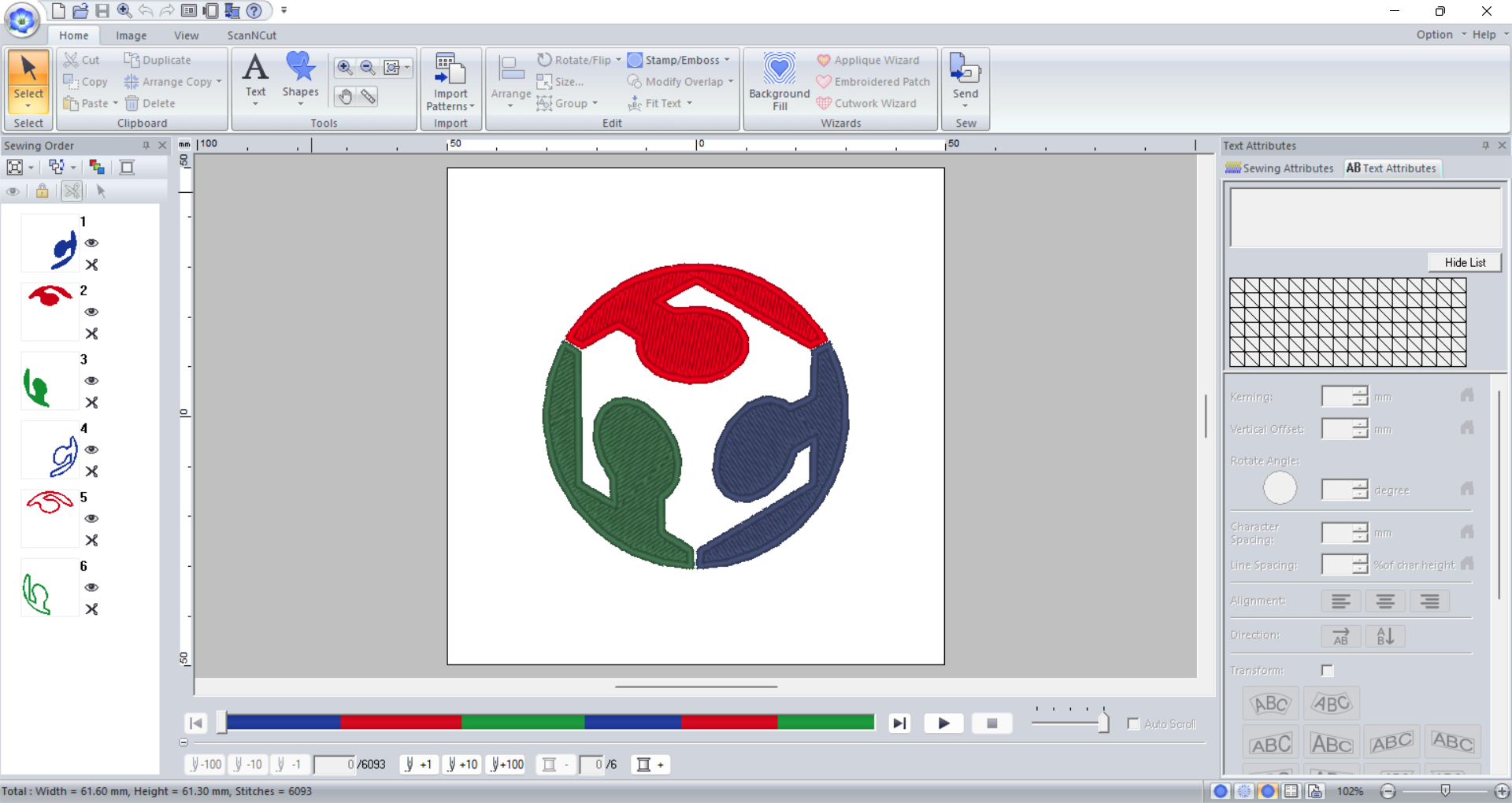Image resolution: width=1512 pixels, height=803 pixels.
Task: Adjust the simulation speed slider
Action: click(1102, 722)
